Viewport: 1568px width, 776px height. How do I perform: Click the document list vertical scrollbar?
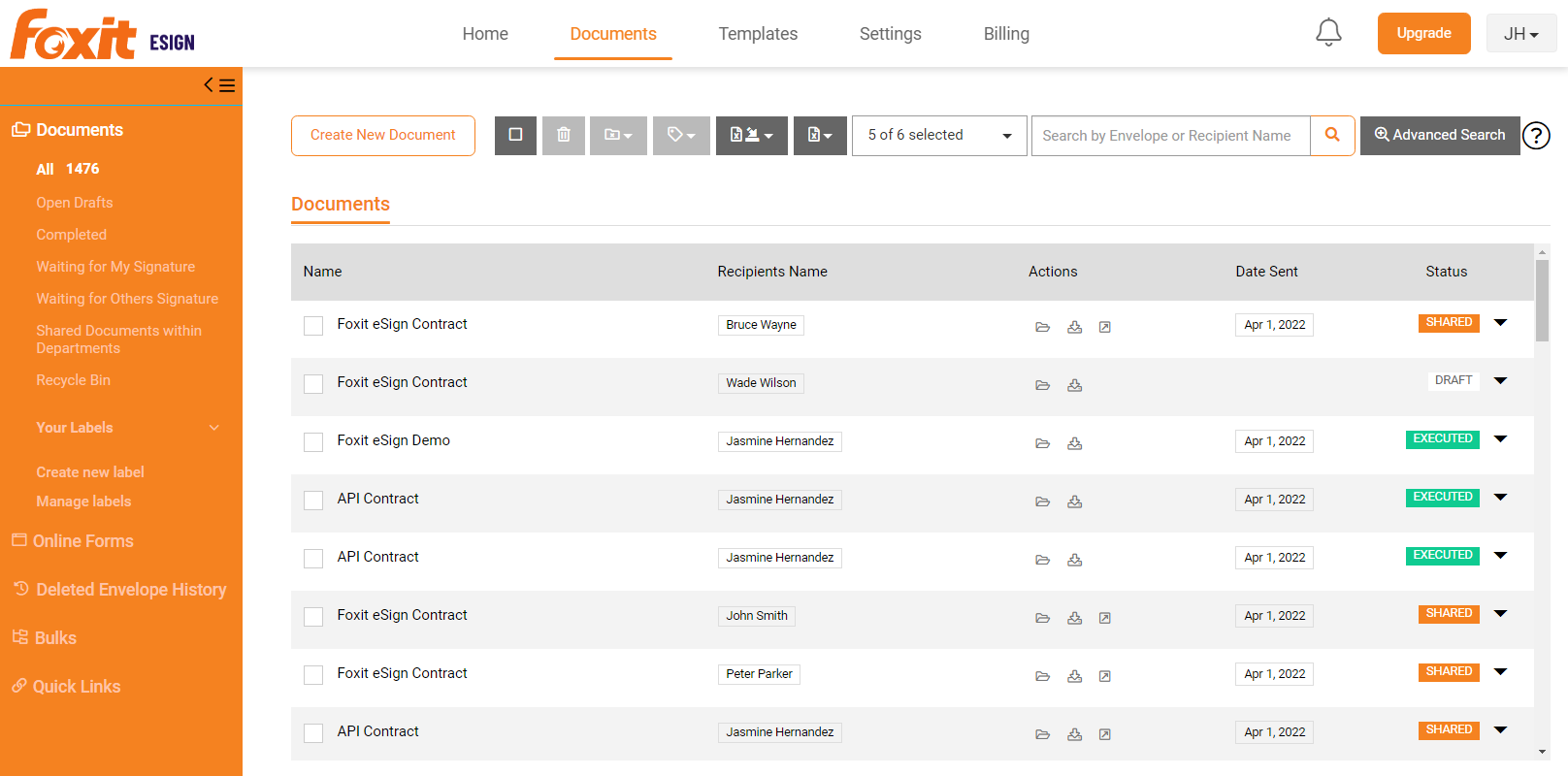click(1542, 301)
